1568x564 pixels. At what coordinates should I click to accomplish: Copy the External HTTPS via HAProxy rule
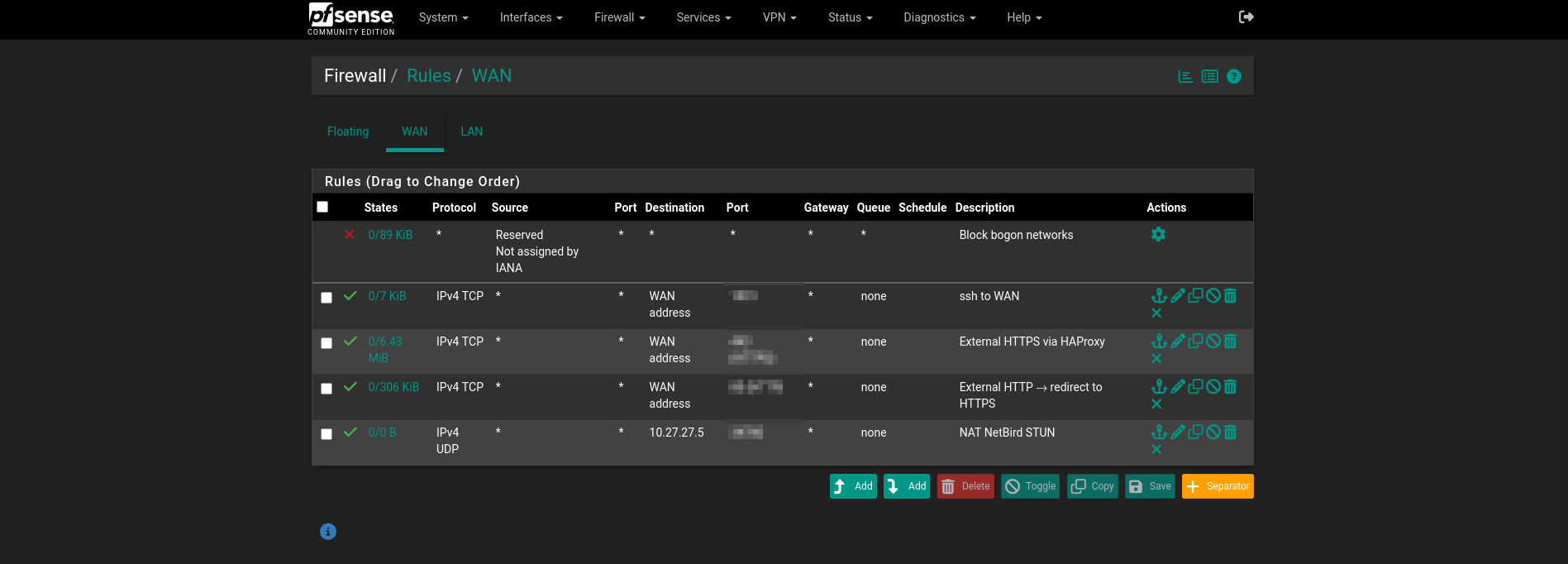1195,341
